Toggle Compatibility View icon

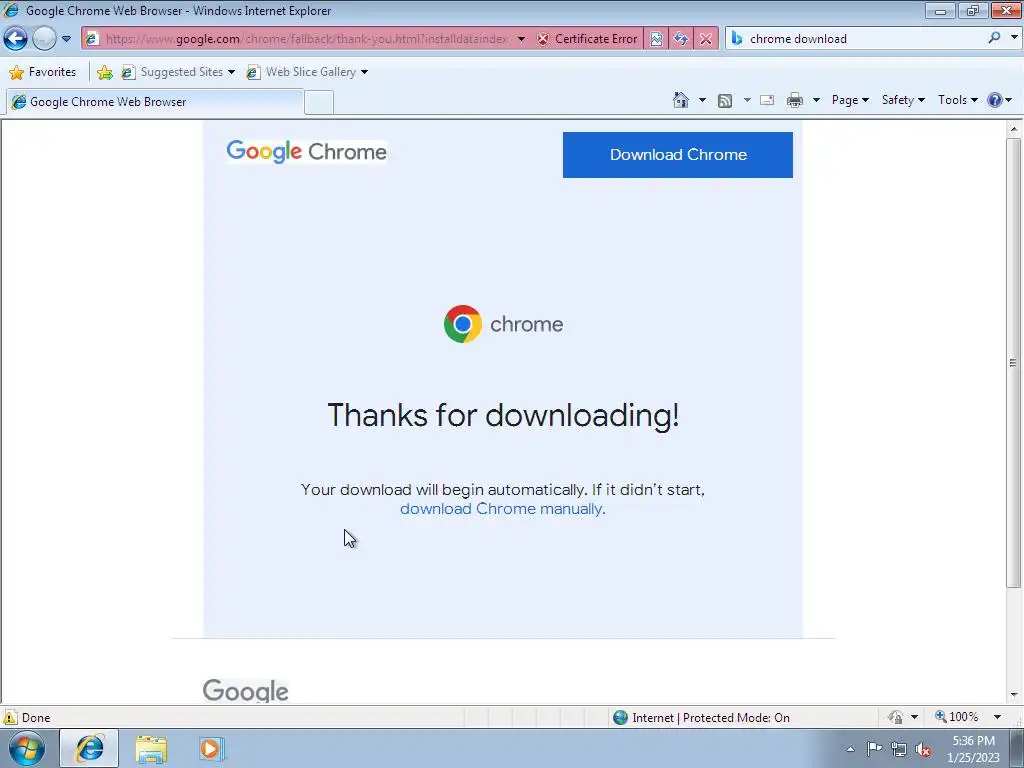click(x=656, y=39)
